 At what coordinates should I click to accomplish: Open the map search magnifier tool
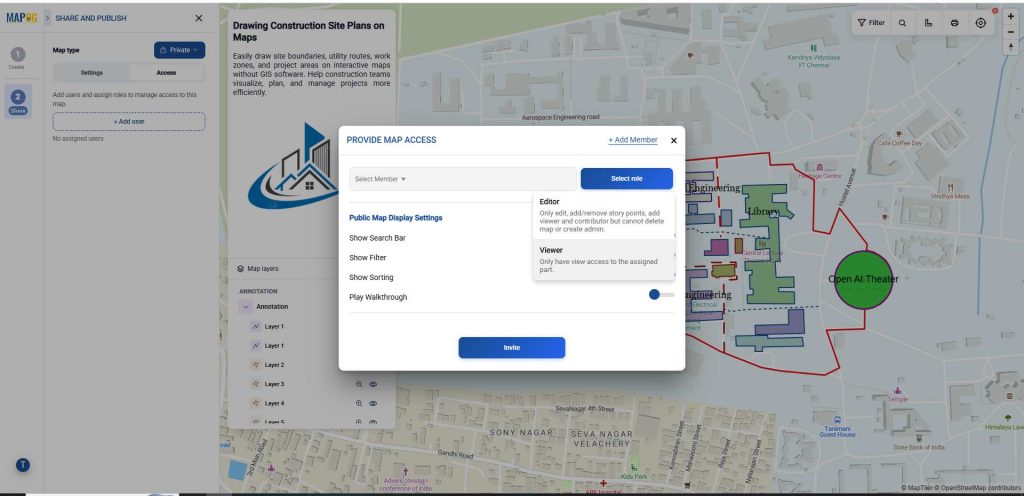902,23
